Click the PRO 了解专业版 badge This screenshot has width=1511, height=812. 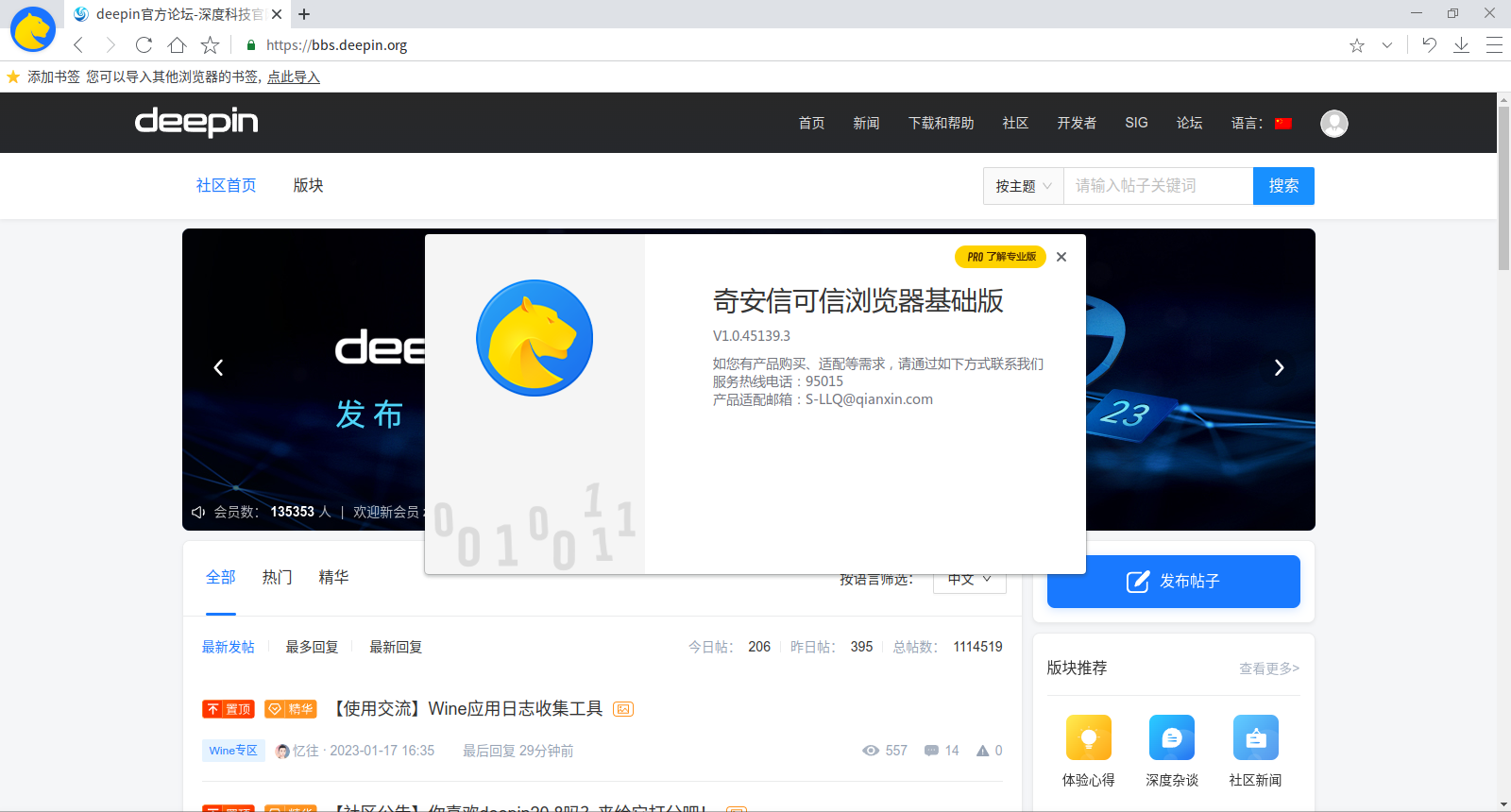pyautogui.click(x=1000, y=257)
